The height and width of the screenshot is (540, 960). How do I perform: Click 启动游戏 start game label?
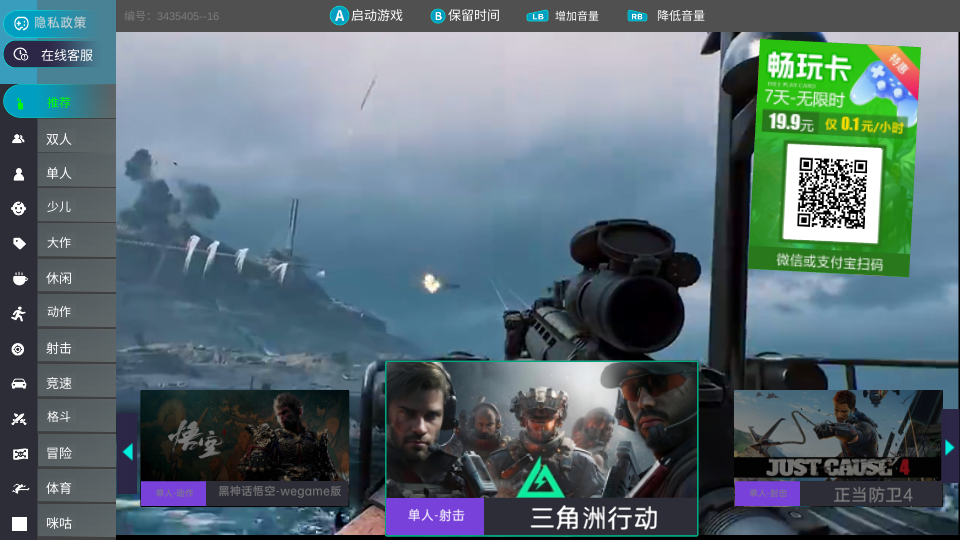(377, 16)
